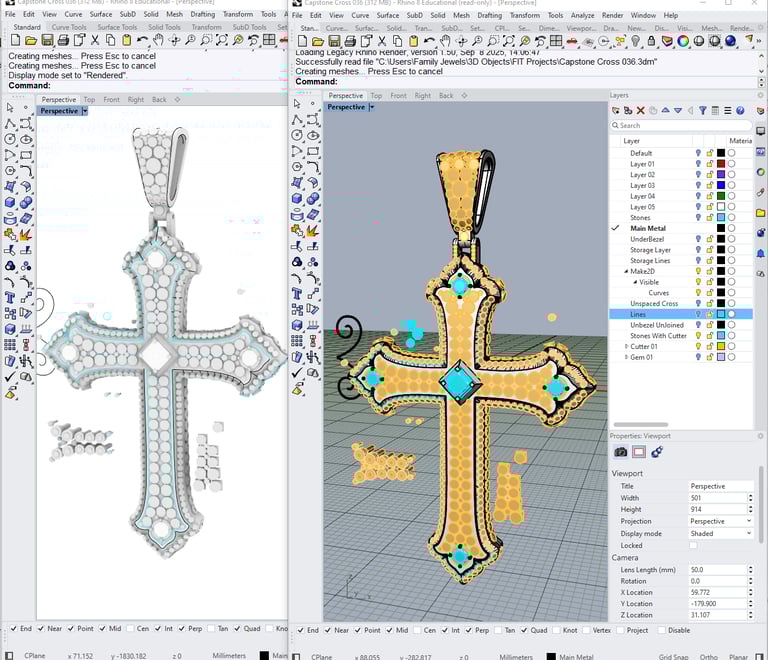Click the Layers panel filter funnel icon
This screenshot has width=768, height=660.
[702, 110]
